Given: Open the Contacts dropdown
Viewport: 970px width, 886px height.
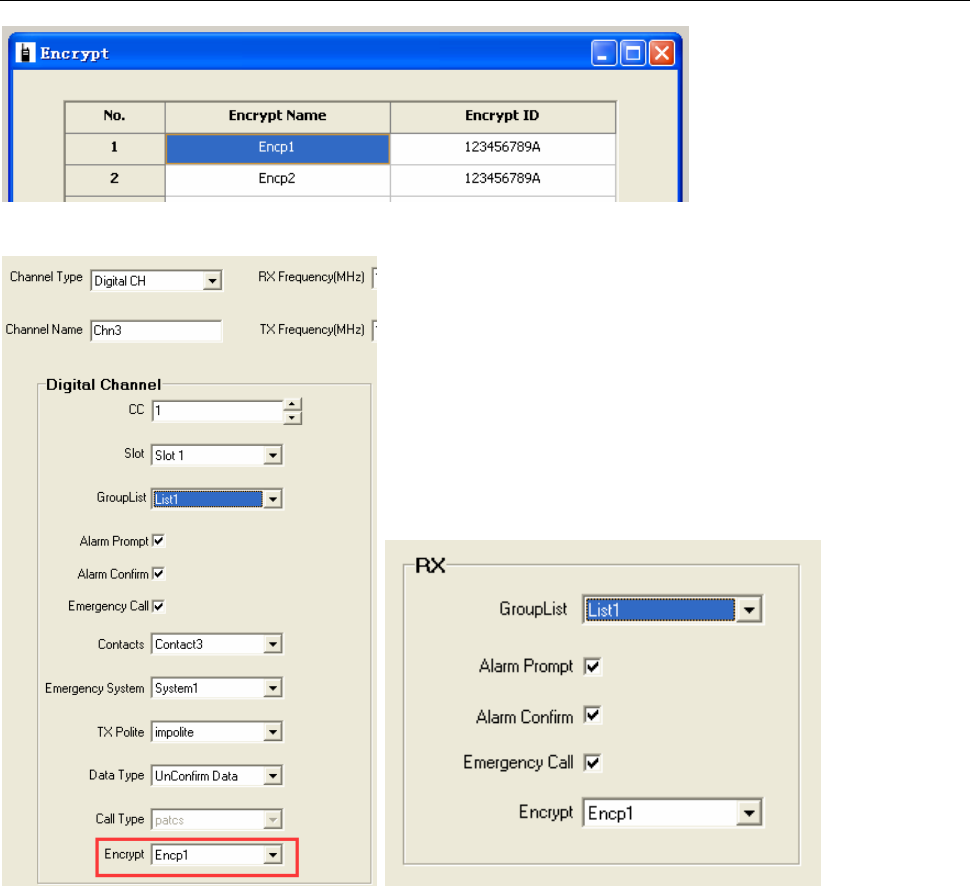Looking at the screenshot, I should [x=273, y=644].
